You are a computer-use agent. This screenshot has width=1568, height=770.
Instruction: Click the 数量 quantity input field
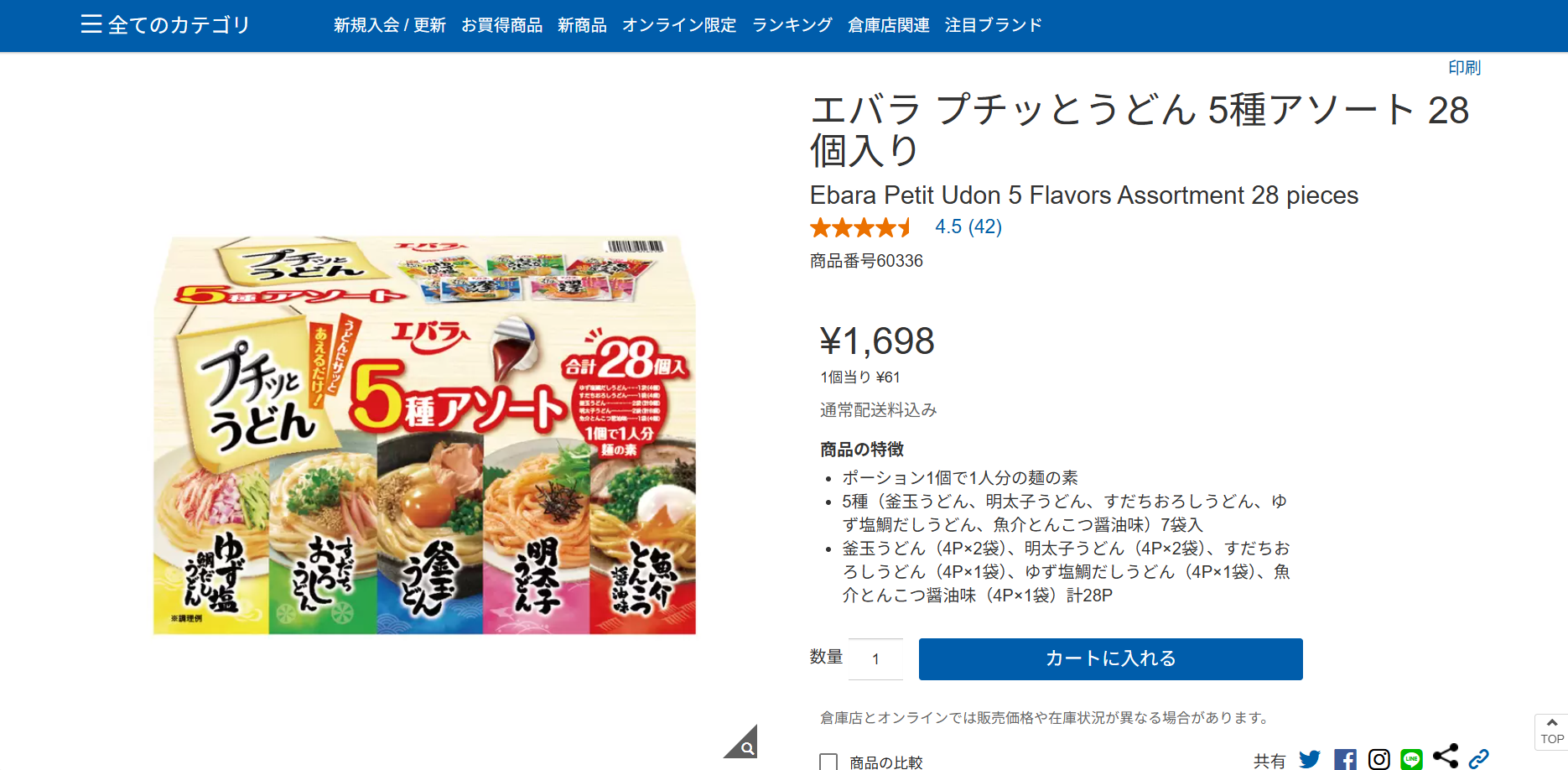(x=876, y=659)
